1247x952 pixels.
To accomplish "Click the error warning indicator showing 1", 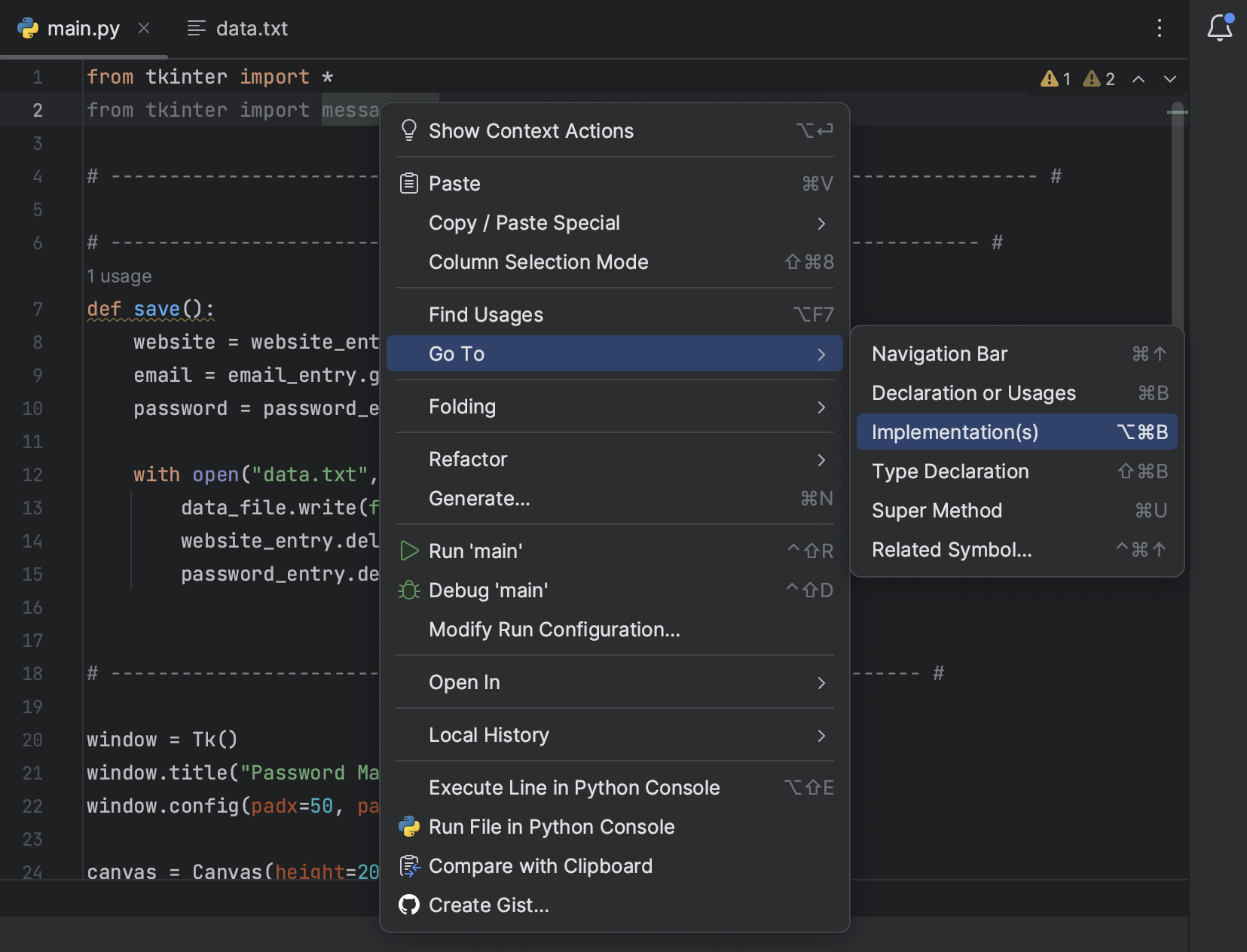I will 1056,78.
